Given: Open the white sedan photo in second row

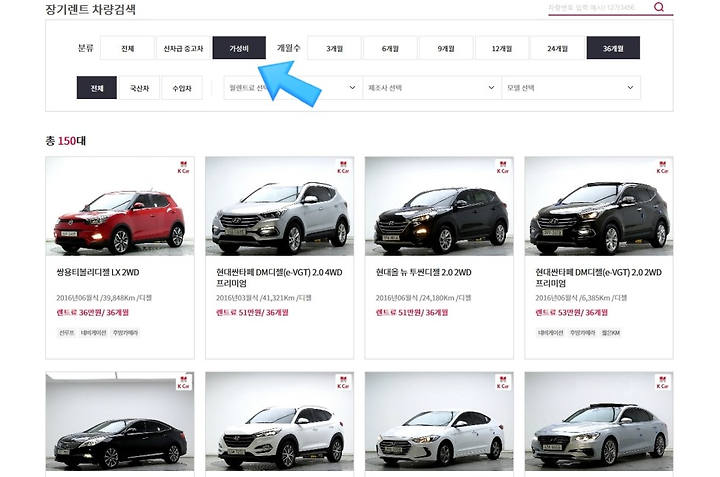Looking at the screenshot, I should [439, 421].
